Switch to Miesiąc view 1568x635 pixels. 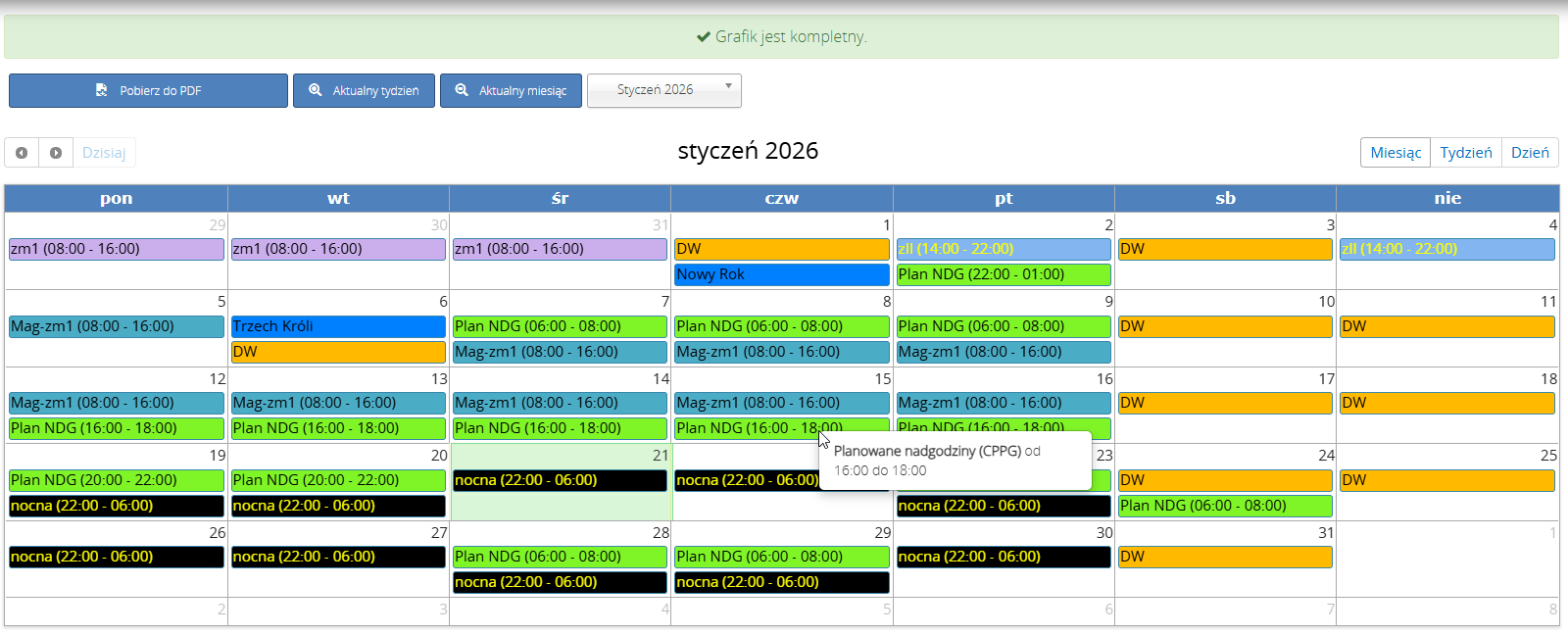click(x=1395, y=153)
